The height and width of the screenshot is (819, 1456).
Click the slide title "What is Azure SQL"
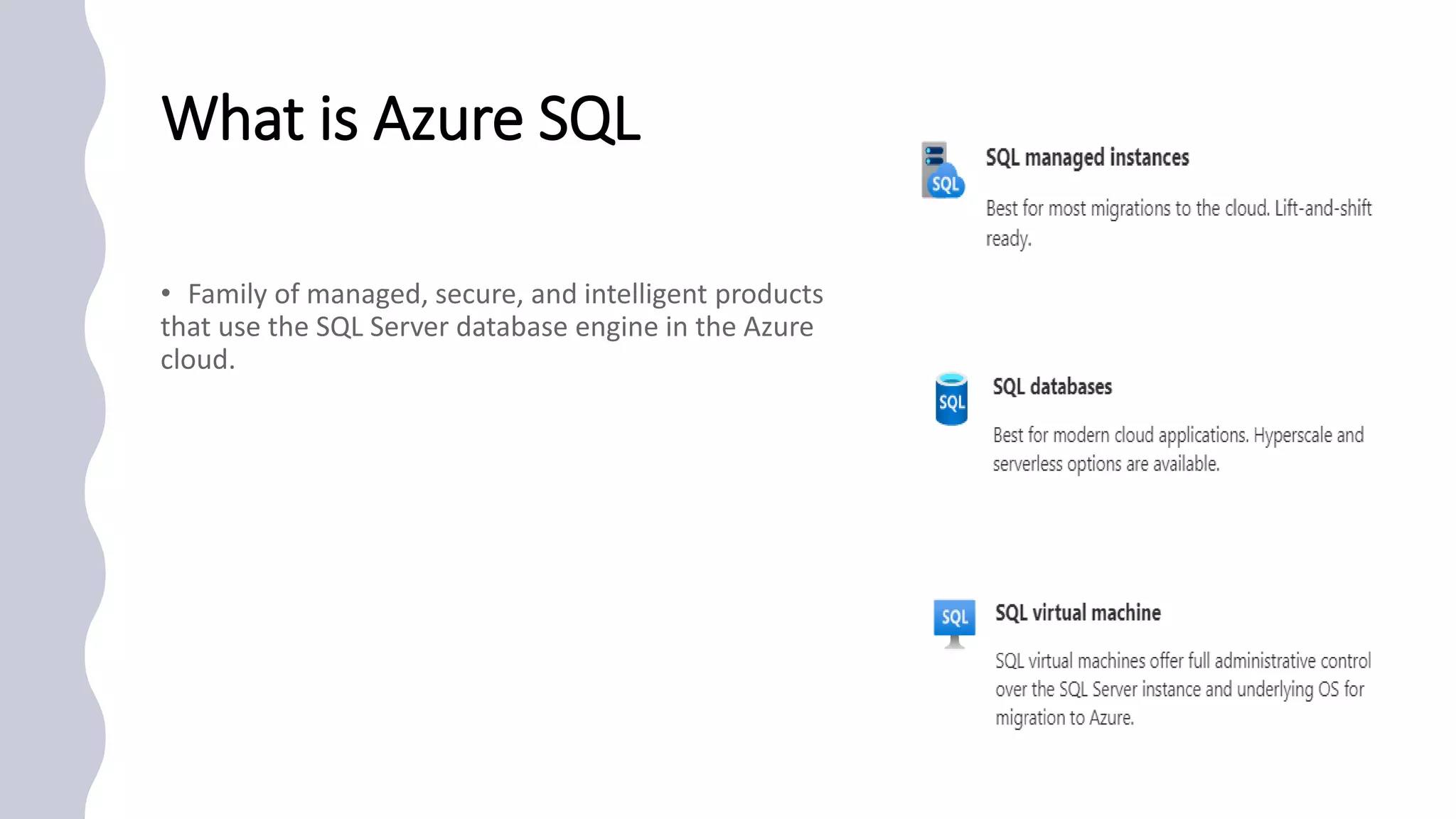tap(401, 118)
